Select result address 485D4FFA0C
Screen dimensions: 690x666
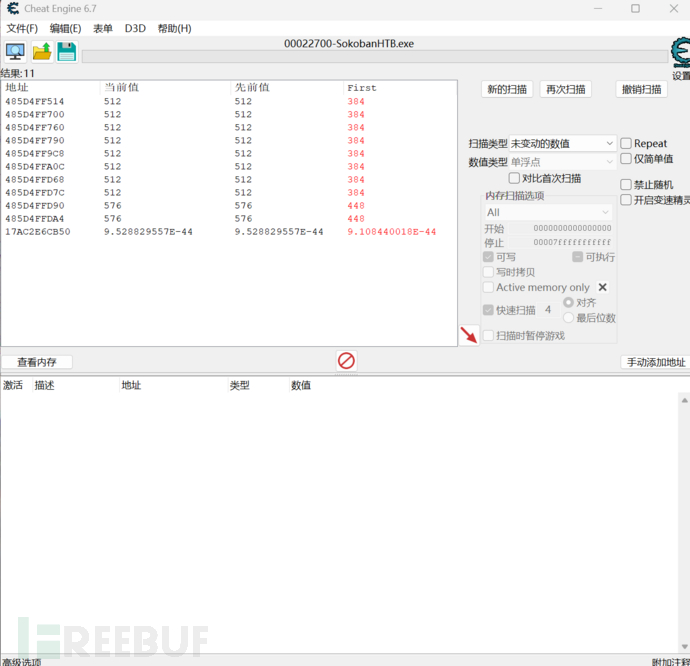click(34, 166)
